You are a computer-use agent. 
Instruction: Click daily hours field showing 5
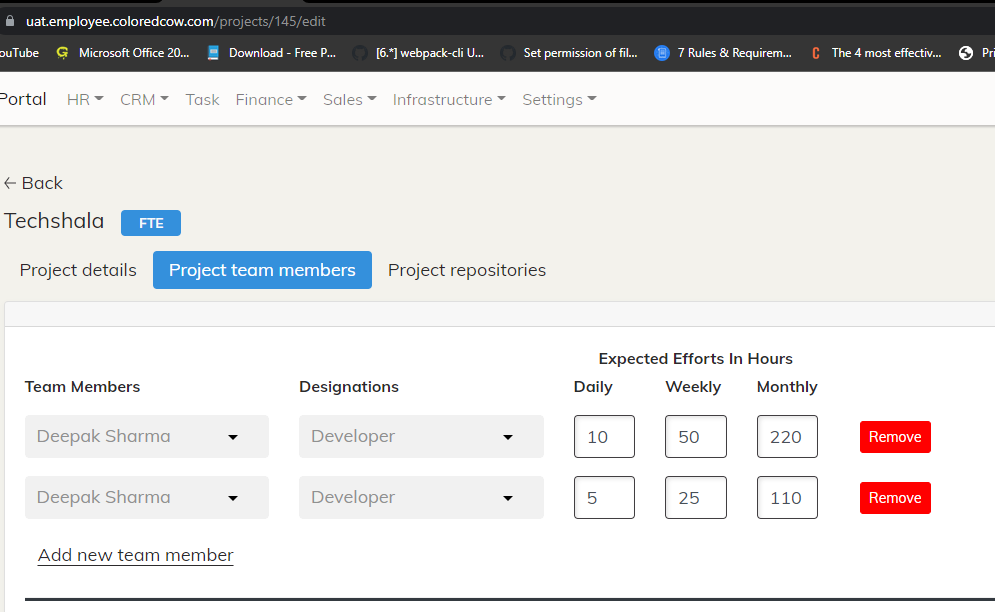pos(604,498)
